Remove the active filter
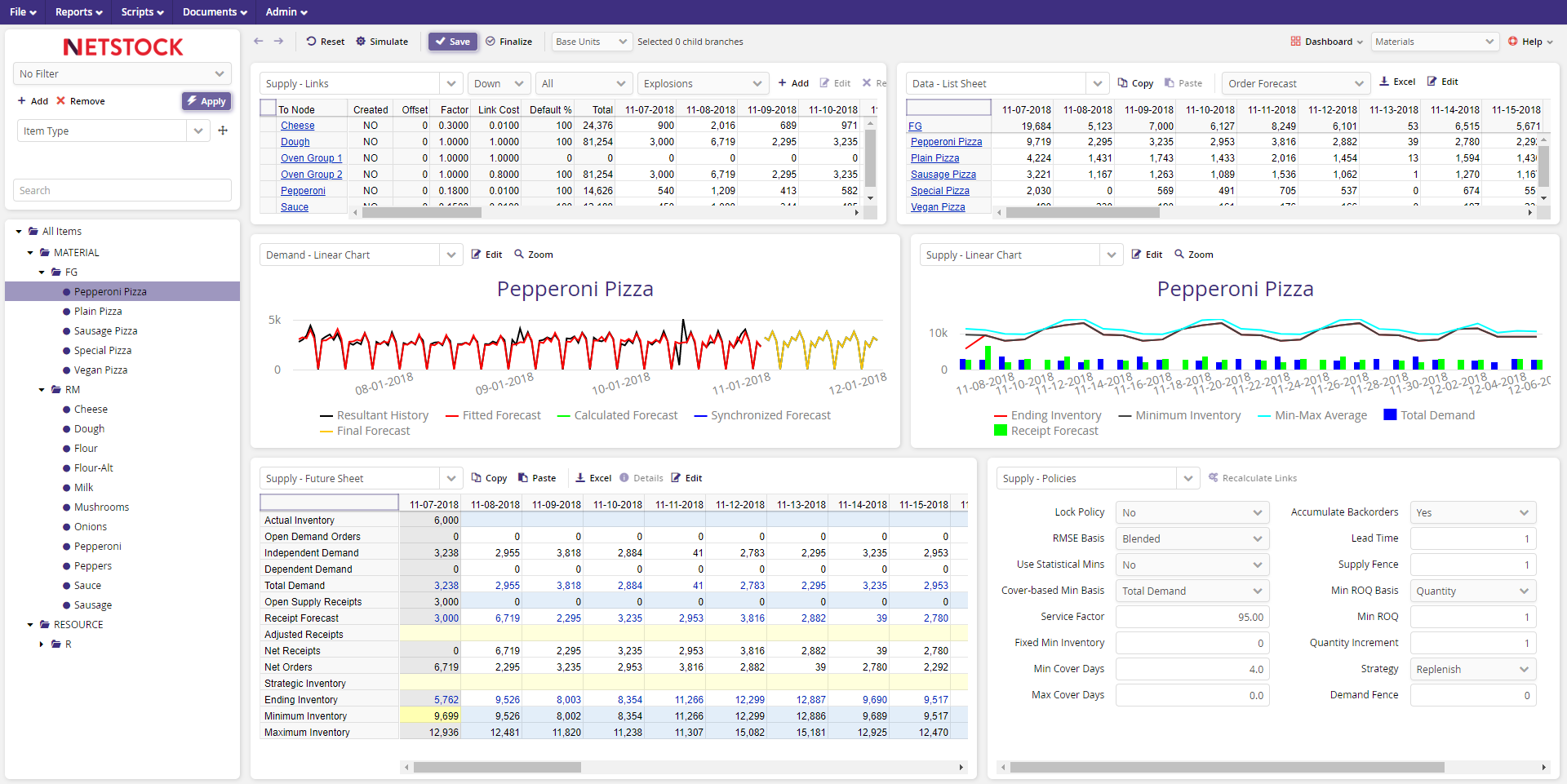The height and width of the screenshot is (784, 1567). click(81, 100)
